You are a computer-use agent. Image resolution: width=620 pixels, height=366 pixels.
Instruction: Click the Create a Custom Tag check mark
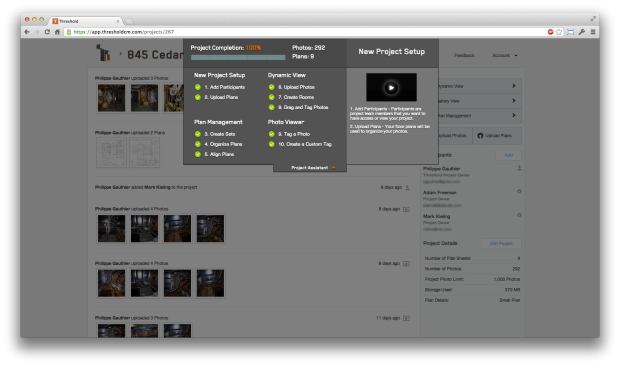pos(272,144)
